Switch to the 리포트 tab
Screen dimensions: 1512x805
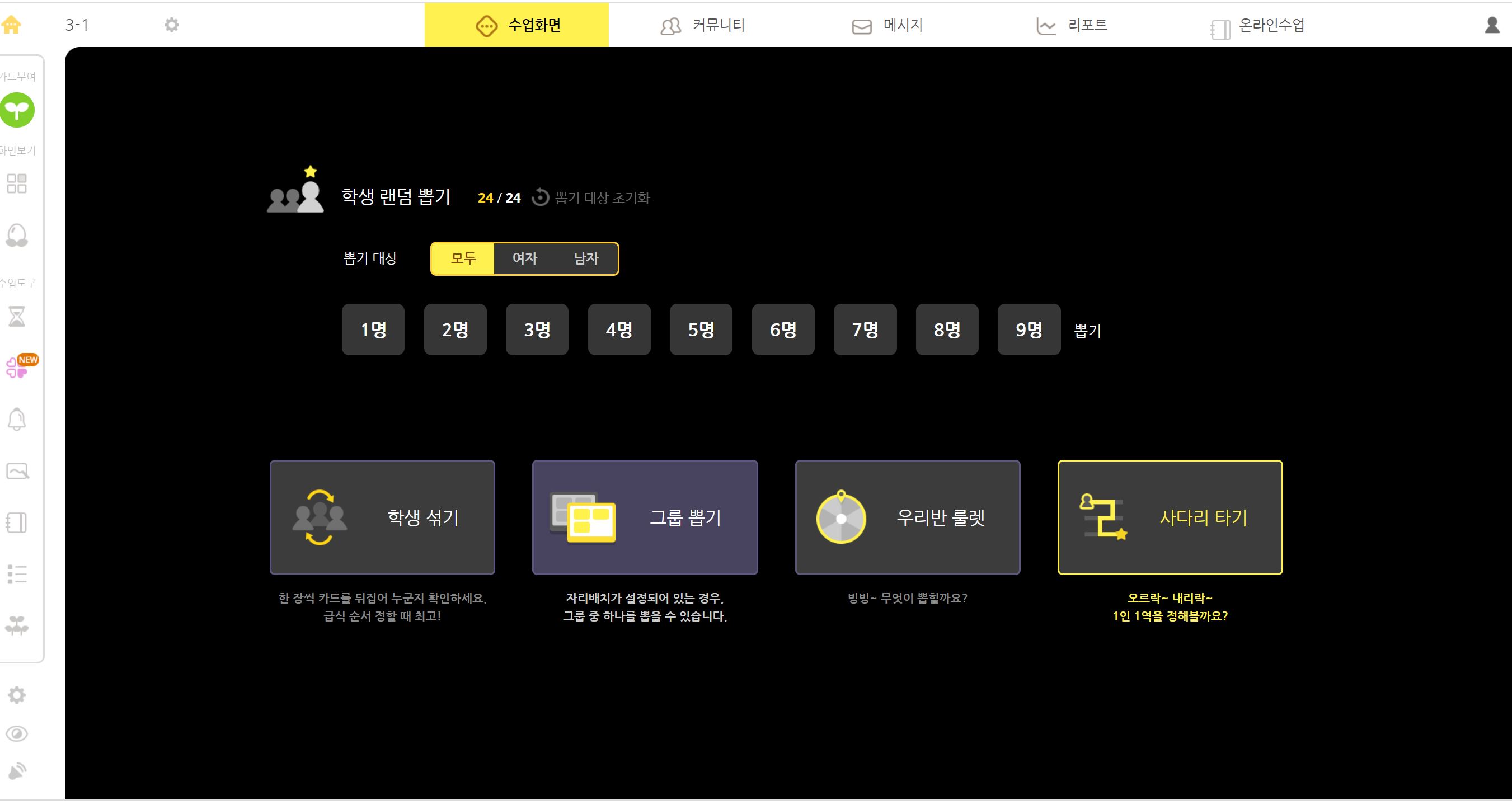(x=1071, y=25)
